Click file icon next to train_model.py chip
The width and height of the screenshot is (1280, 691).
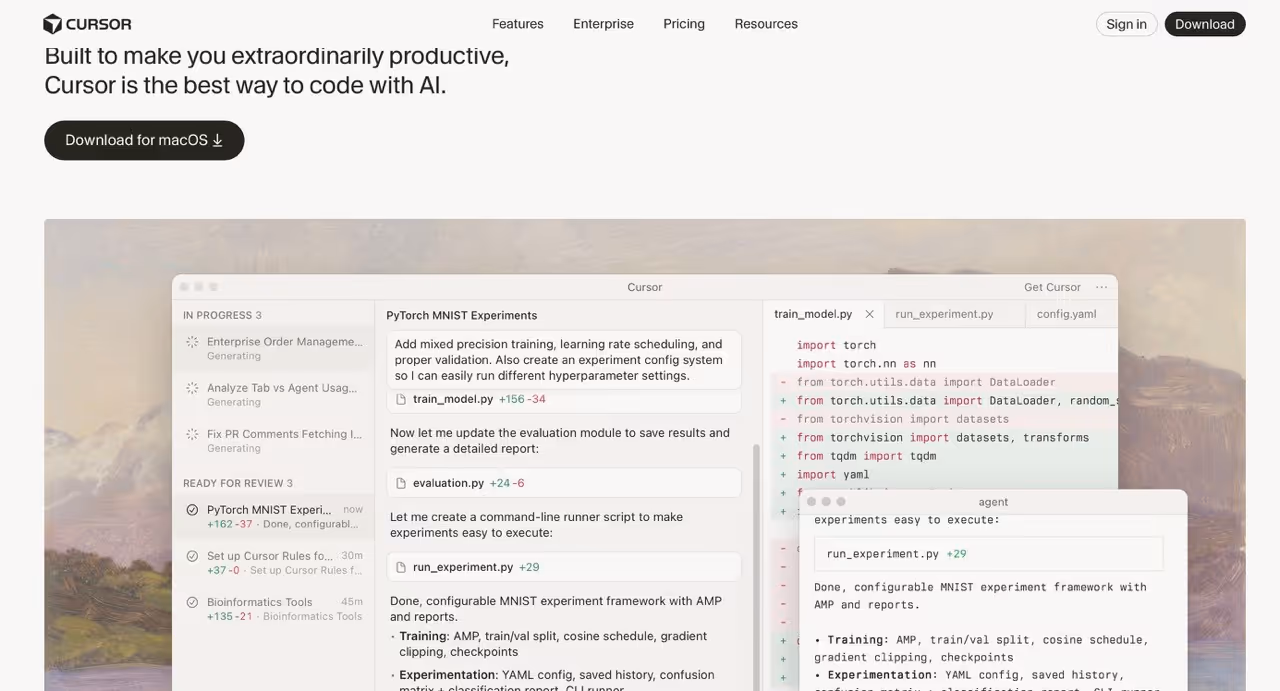pyautogui.click(x=401, y=399)
